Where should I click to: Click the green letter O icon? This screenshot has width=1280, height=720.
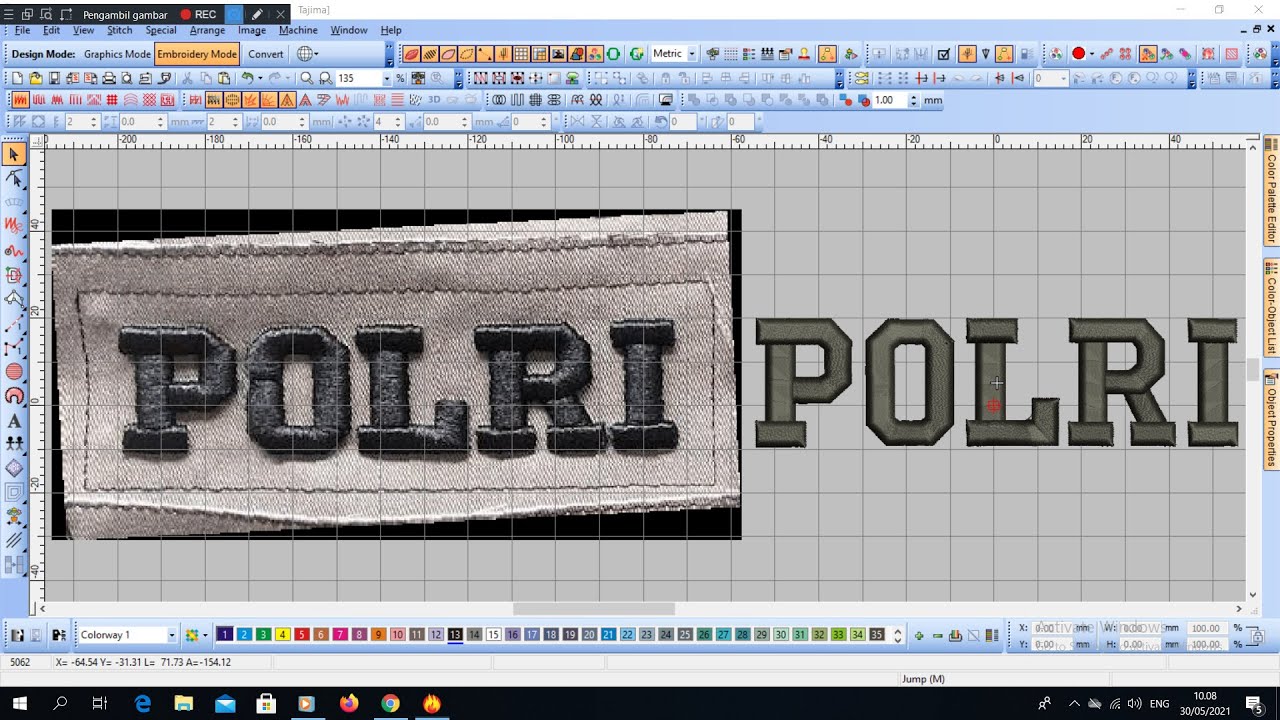click(x=612, y=54)
